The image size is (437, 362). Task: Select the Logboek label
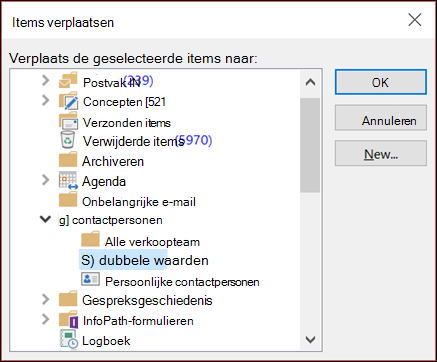point(106,341)
